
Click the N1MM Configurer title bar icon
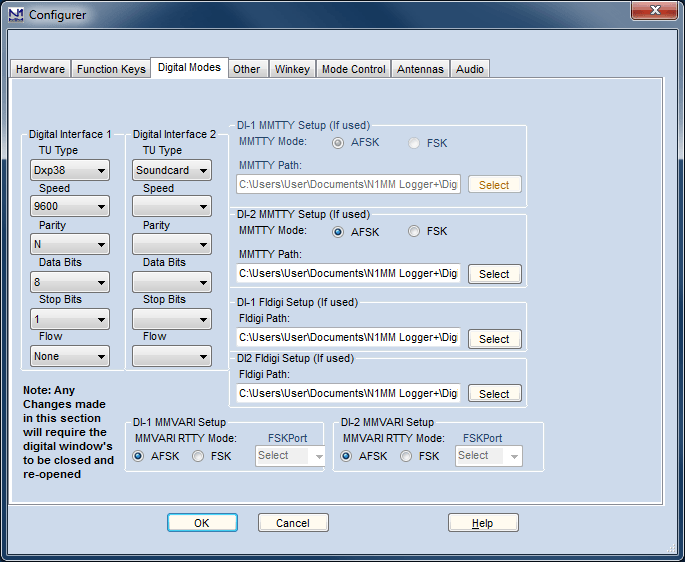(x=16, y=14)
